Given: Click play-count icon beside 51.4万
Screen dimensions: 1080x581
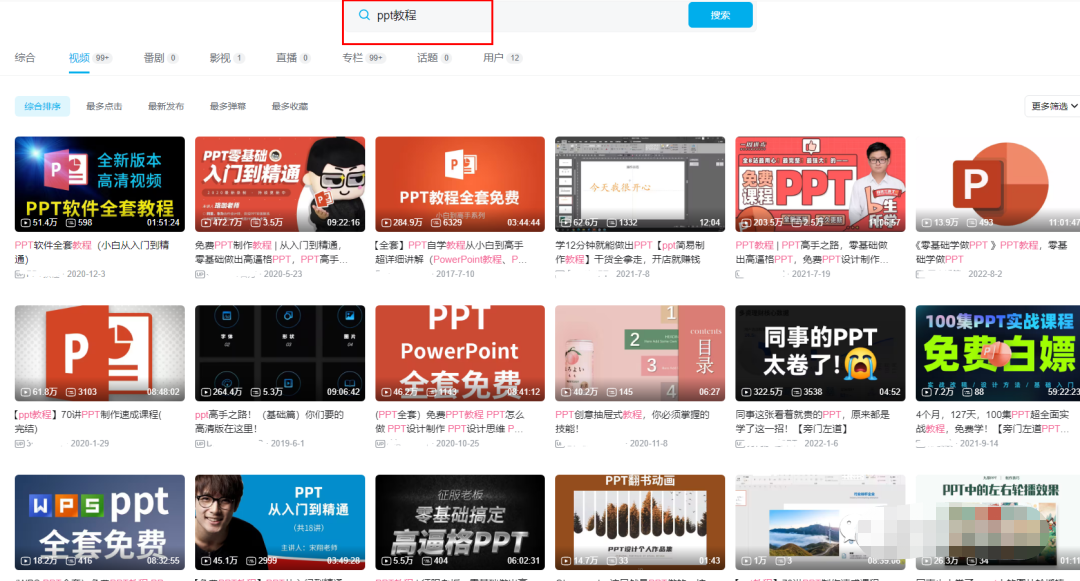Looking at the screenshot, I should point(25,223).
